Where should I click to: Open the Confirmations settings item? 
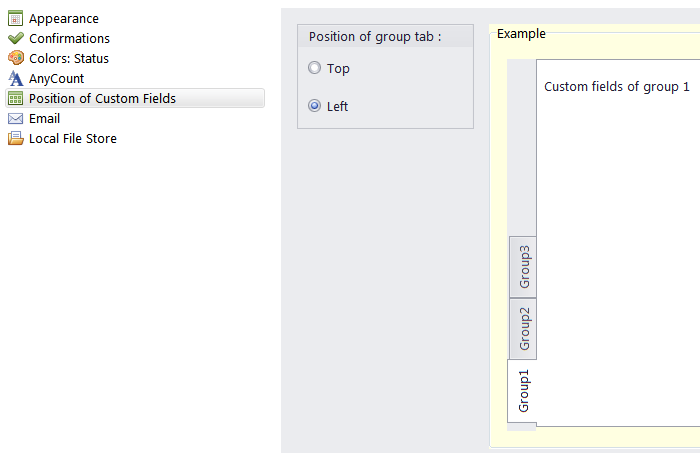pyautogui.click(x=69, y=38)
